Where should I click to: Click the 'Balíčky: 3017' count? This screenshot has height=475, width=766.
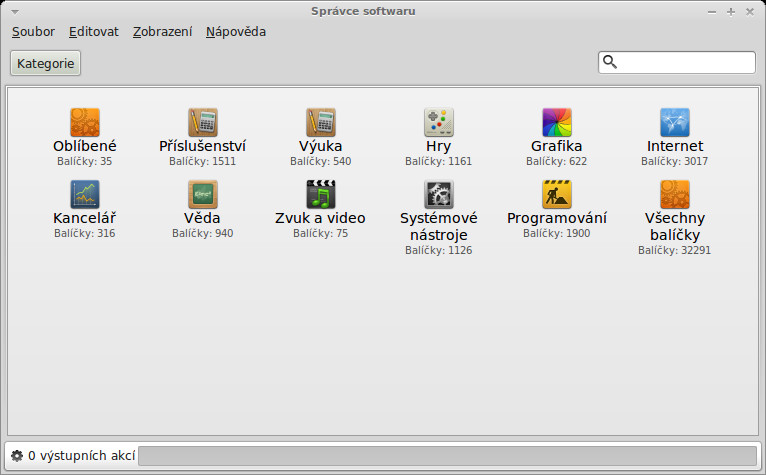click(675, 161)
